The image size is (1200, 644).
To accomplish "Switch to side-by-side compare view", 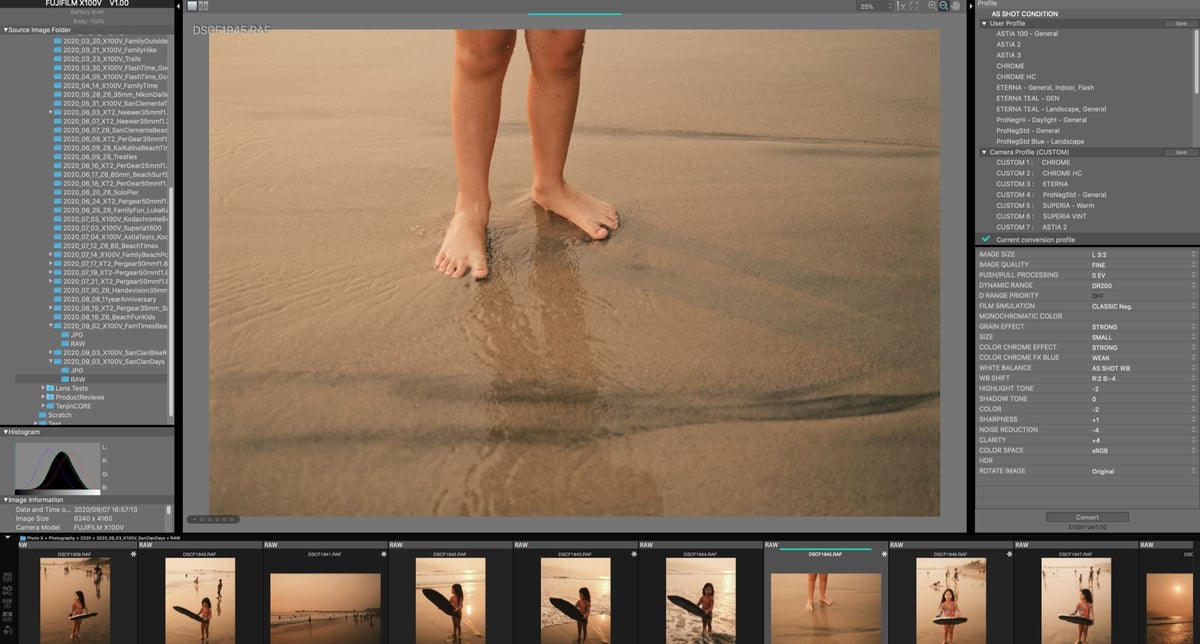I will point(203,7).
